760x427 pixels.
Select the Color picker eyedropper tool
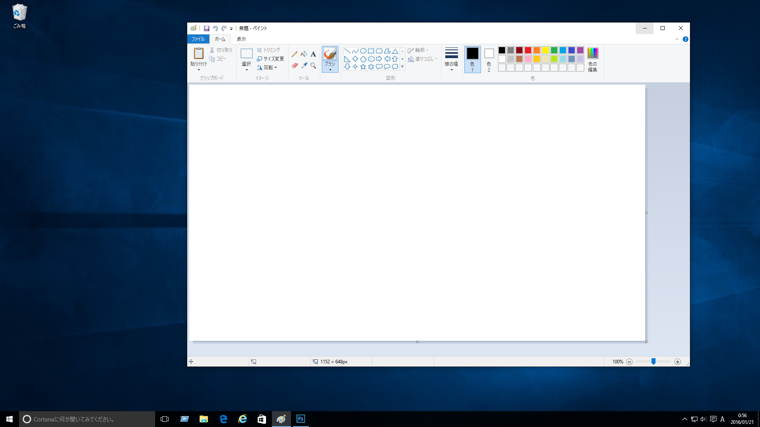click(304, 65)
